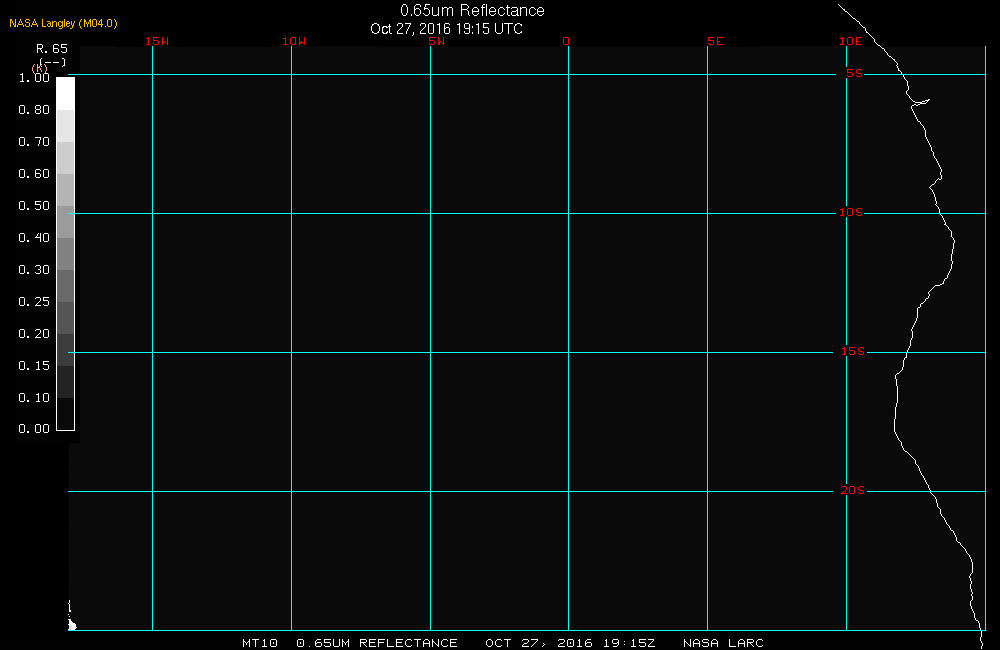Screen dimensions: 1000x650
Task: Select the "0.70" colorbar value
Action: [34, 142]
